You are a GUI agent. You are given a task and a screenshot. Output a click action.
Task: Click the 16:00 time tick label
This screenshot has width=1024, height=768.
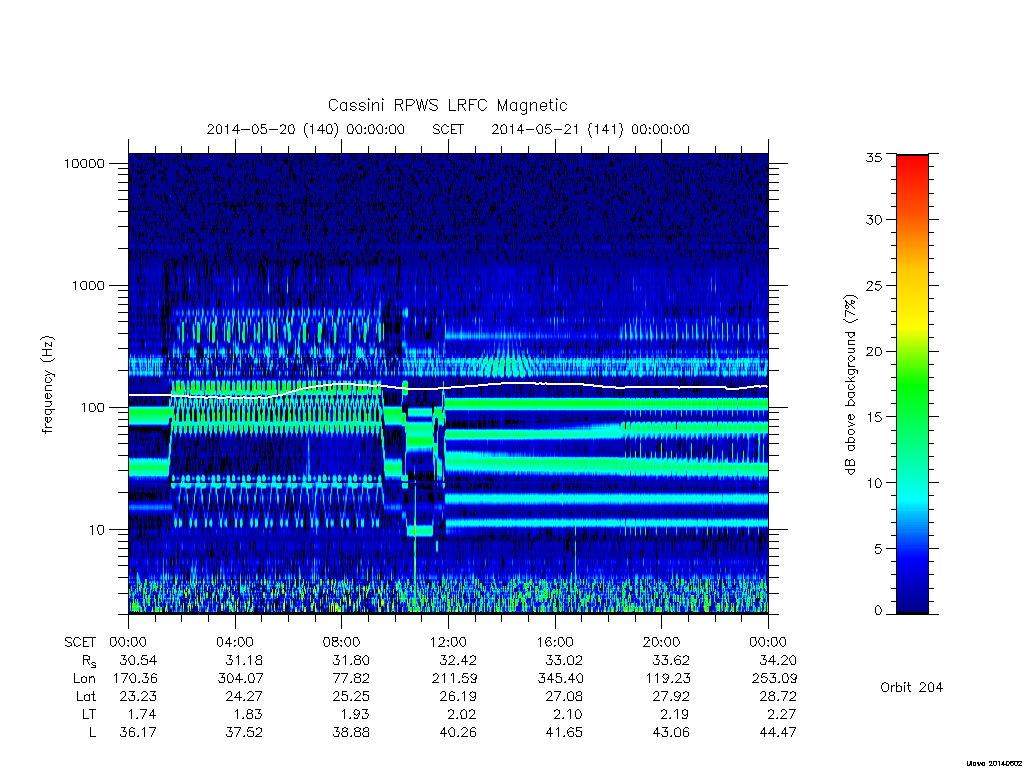555,642
